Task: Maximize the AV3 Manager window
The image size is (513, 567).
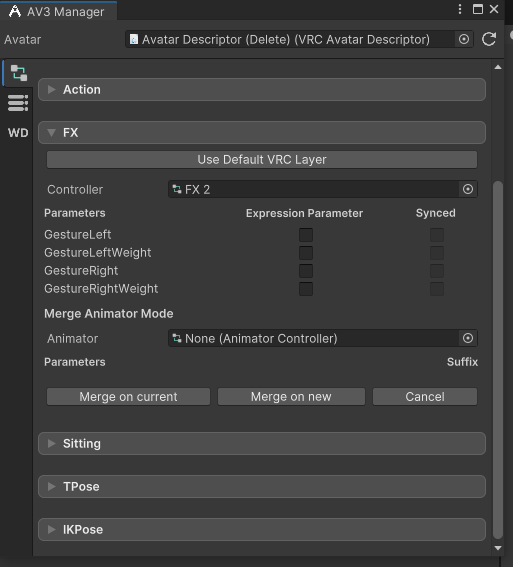Action: [478, 9]
